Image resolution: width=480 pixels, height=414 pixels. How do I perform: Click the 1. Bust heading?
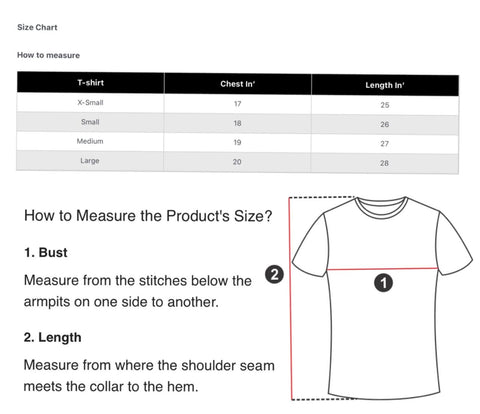pos(46,252)
